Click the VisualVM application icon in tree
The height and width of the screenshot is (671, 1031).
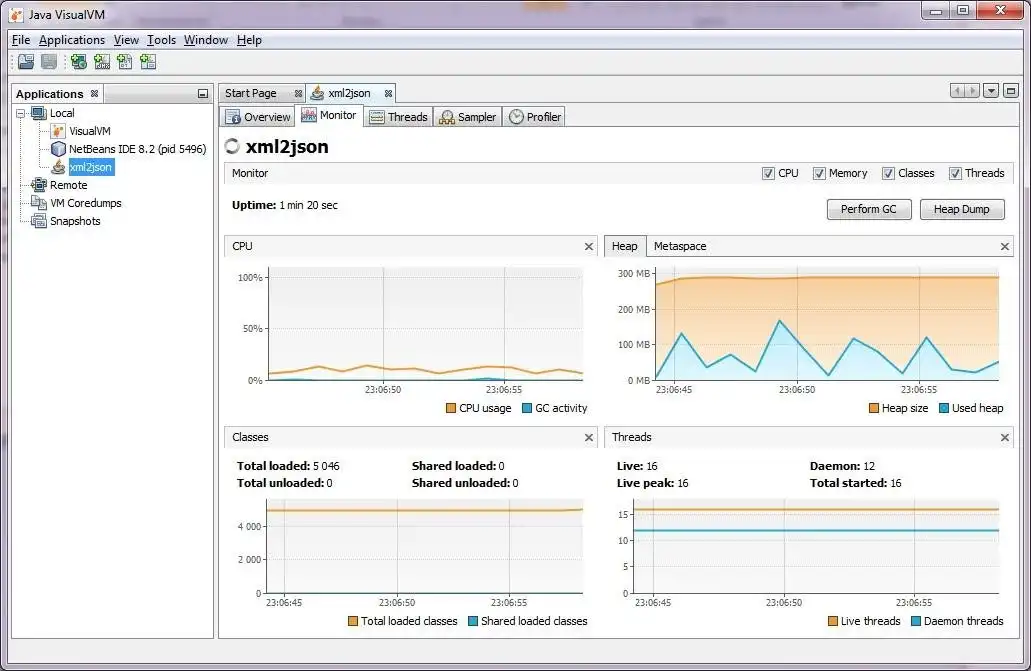click(58, 131)
